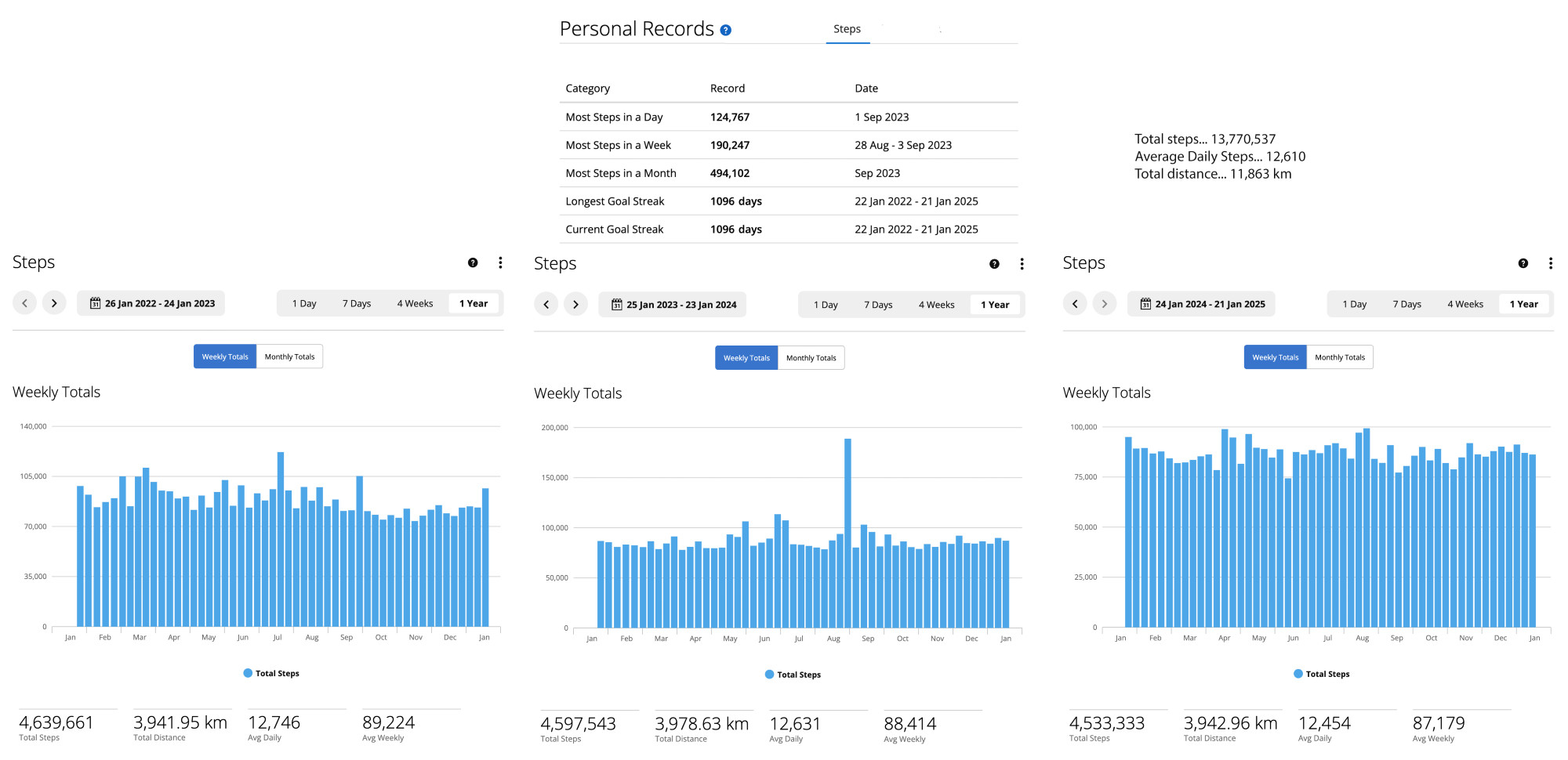Open date picker 26 Jan 2022 - 24 Jan 2023
The width and height of the screenshot is (1568, 760).
coord(151,303)
